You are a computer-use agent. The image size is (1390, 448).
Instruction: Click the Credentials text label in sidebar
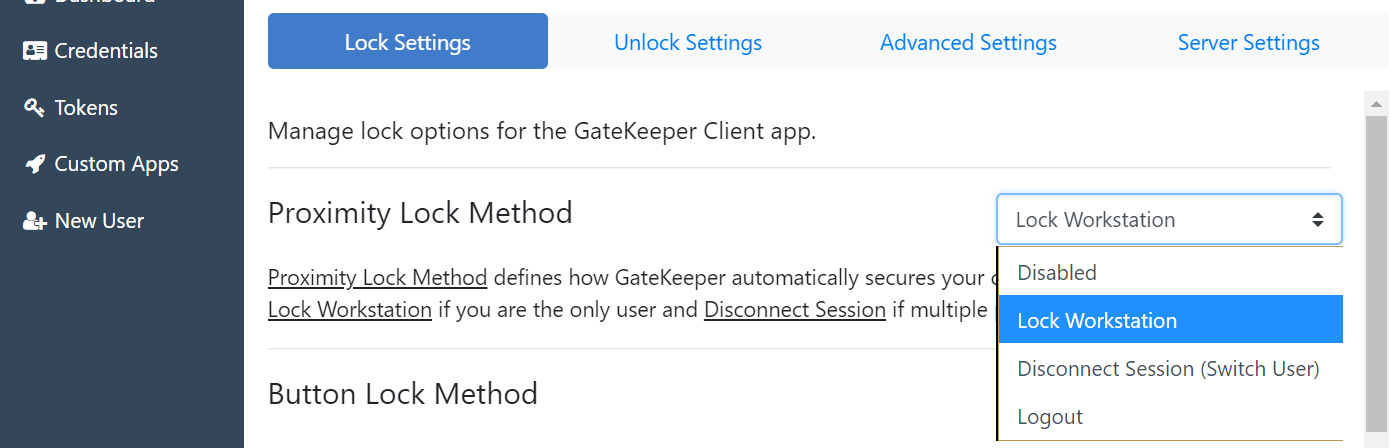[106, 51]
